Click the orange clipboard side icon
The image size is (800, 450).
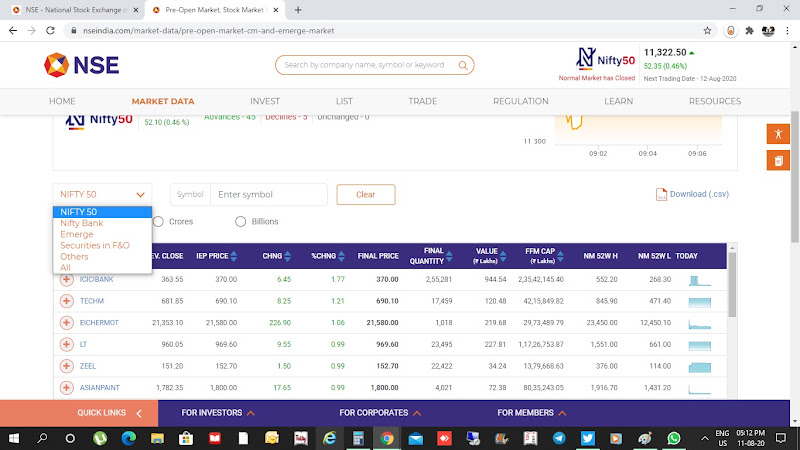[x=778, y=161]
